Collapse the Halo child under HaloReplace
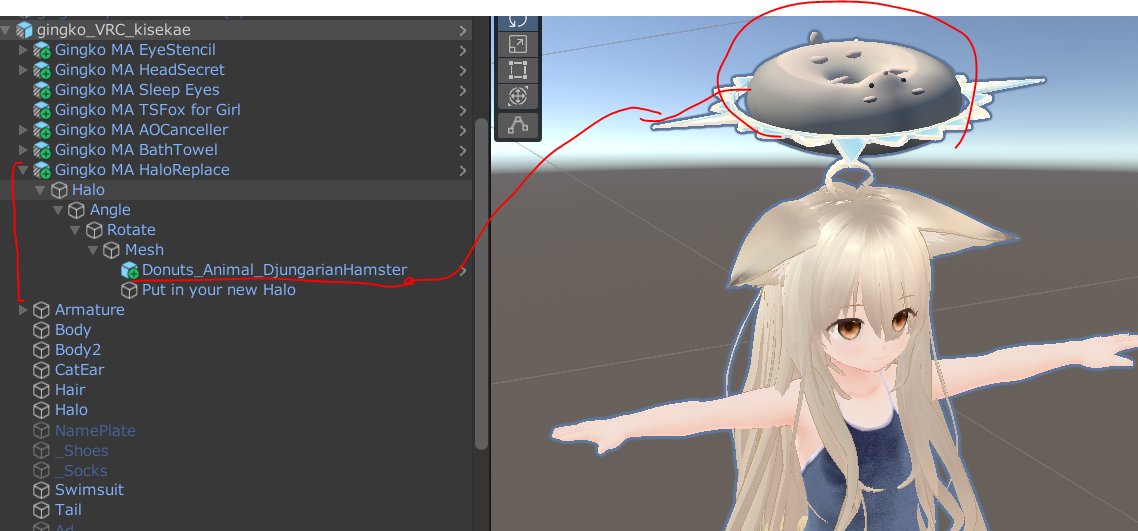1138x531 pixels. pos(41,190)
